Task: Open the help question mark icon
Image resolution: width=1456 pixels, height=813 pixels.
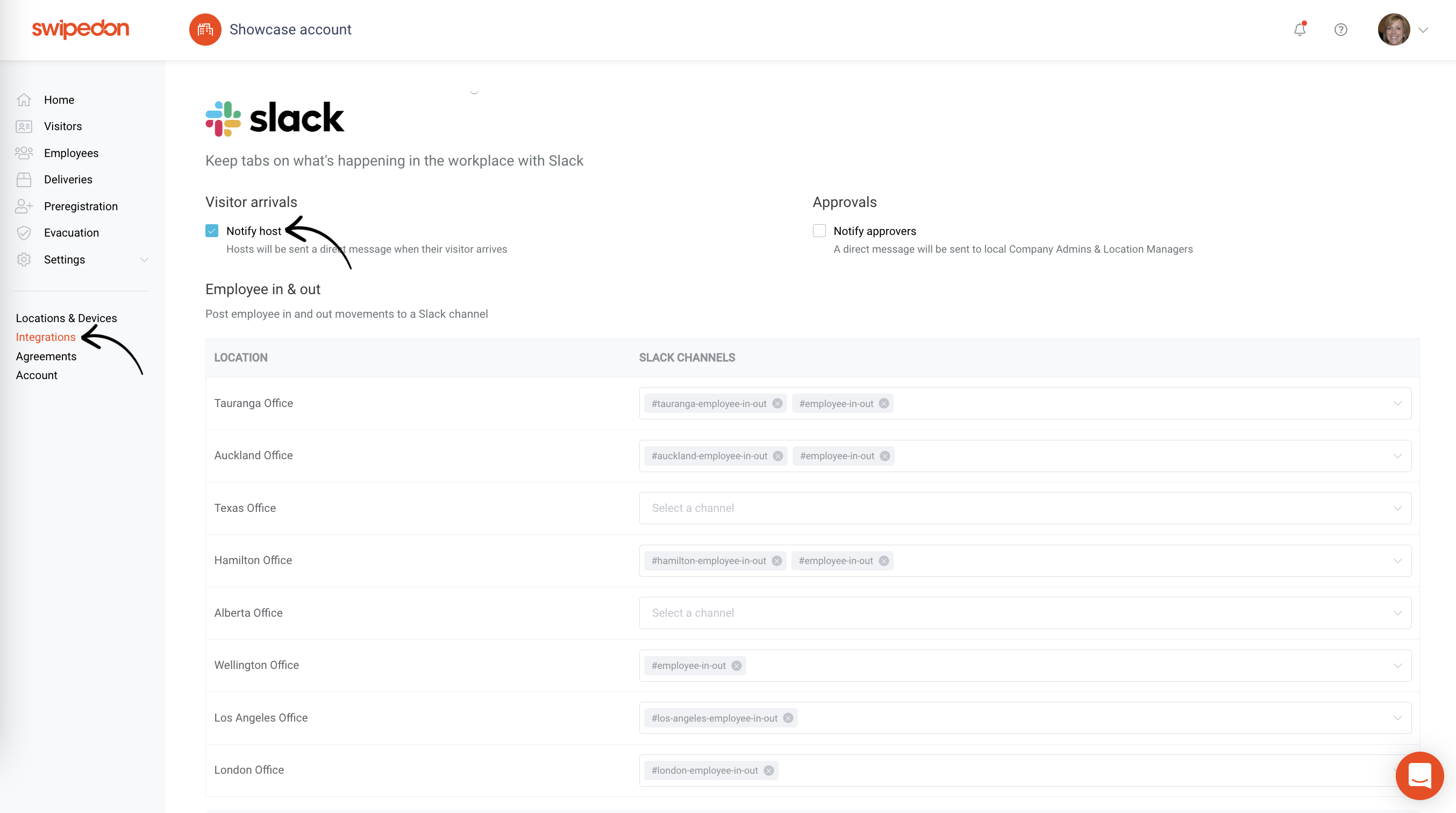Action: click(1341, 30)
